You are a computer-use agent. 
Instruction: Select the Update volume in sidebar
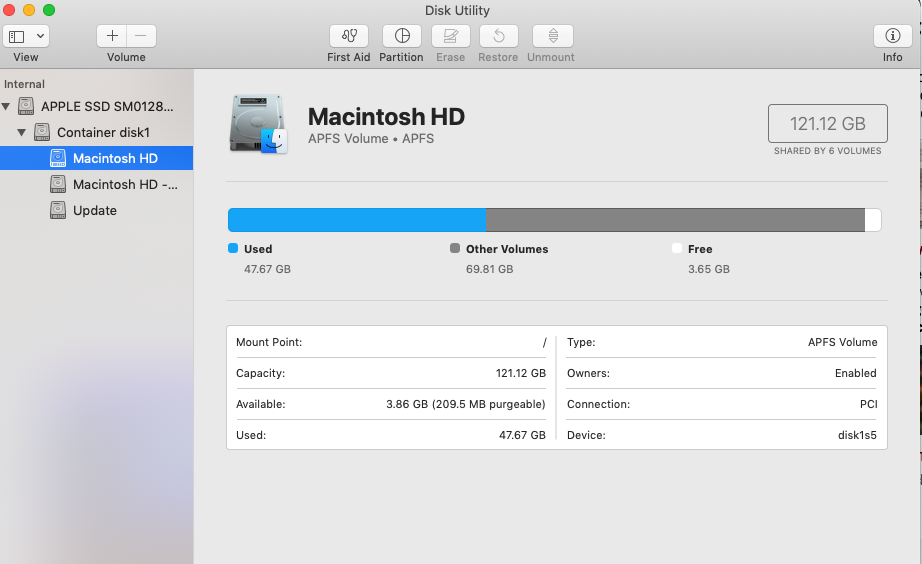(x=96, y=211)
